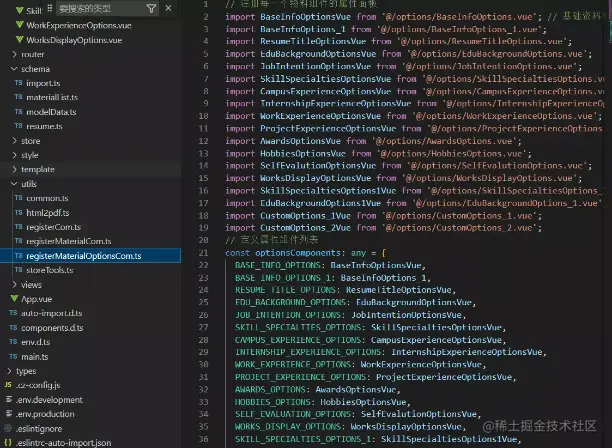Screen dimensions: 612x448
Task: Open WorkExperienceOptions.vue file
Action: pyautogui.click(x=78, y=25)
